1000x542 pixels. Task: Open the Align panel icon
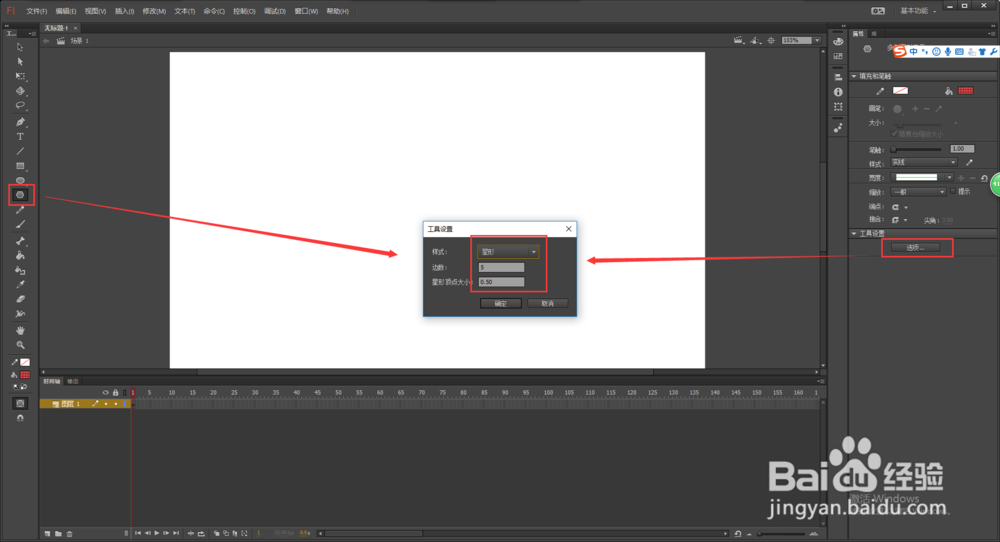click(838, 77)
